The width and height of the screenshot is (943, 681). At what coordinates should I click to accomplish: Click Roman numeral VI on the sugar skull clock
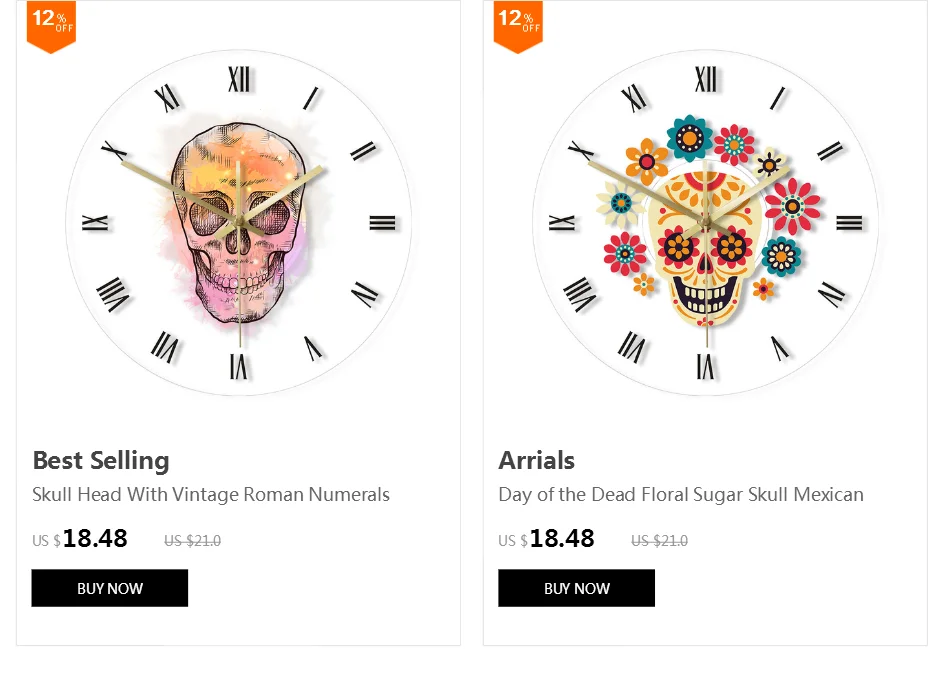tap(706, 367)
